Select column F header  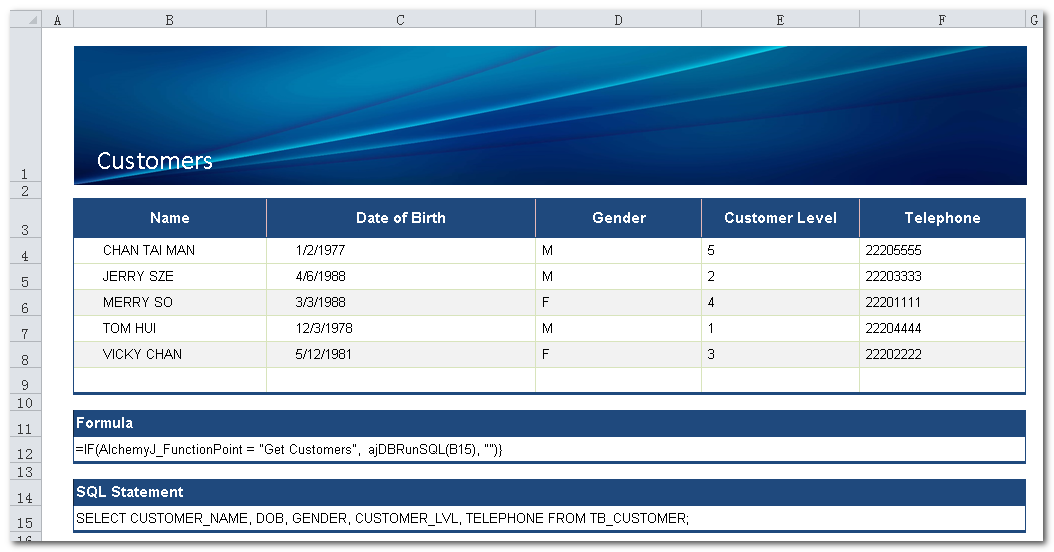942,20
